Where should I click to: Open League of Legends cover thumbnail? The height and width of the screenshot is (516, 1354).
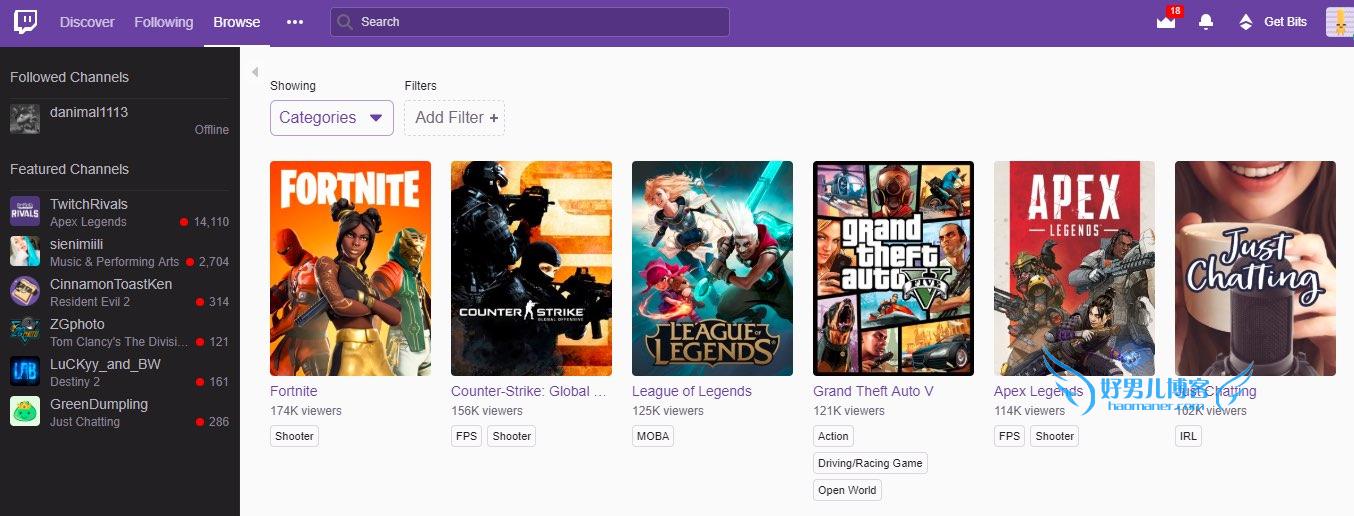(712, 268)
